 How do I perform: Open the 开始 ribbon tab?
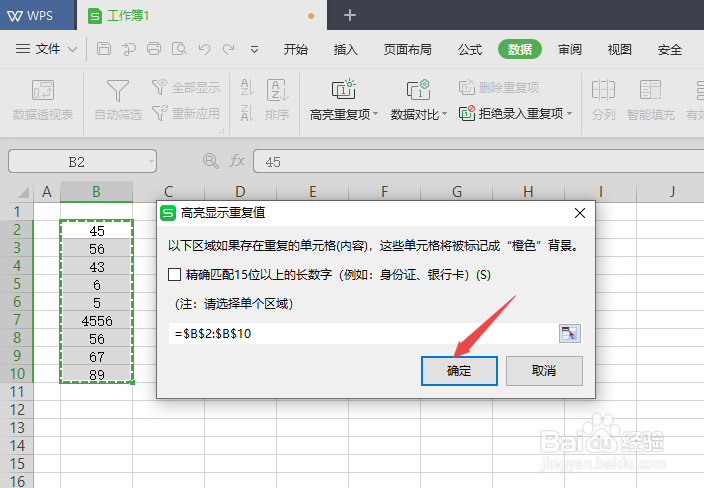pos(295,49)
